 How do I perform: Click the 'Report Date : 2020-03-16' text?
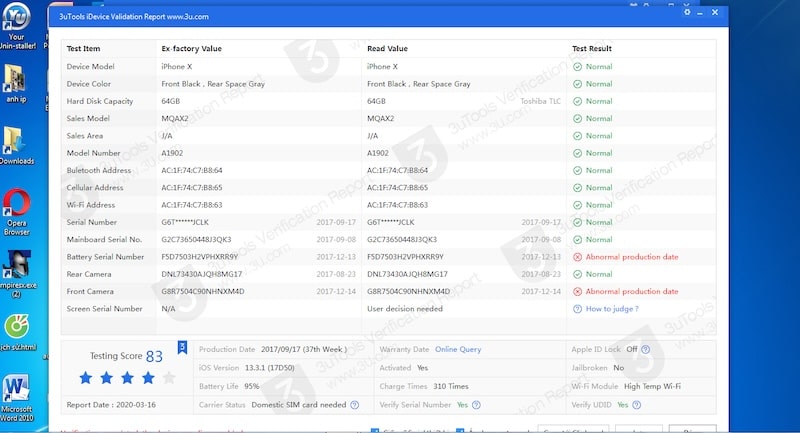111,405
